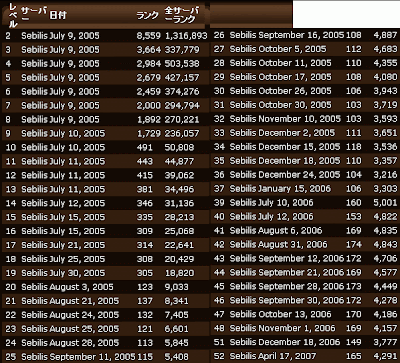
Task: Click the date July 12, 2005
Action: [77, 203]
